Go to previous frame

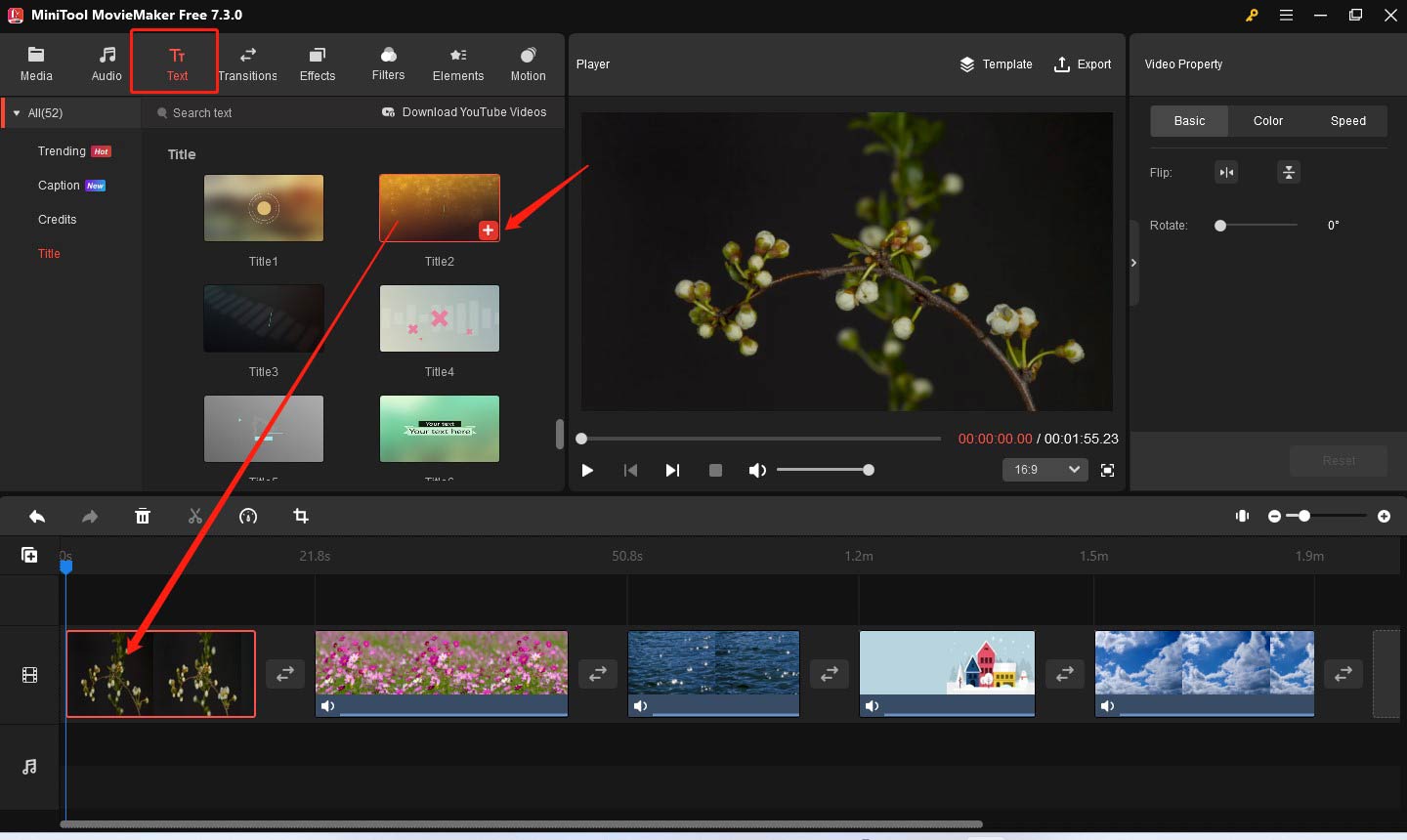[630, 471]
